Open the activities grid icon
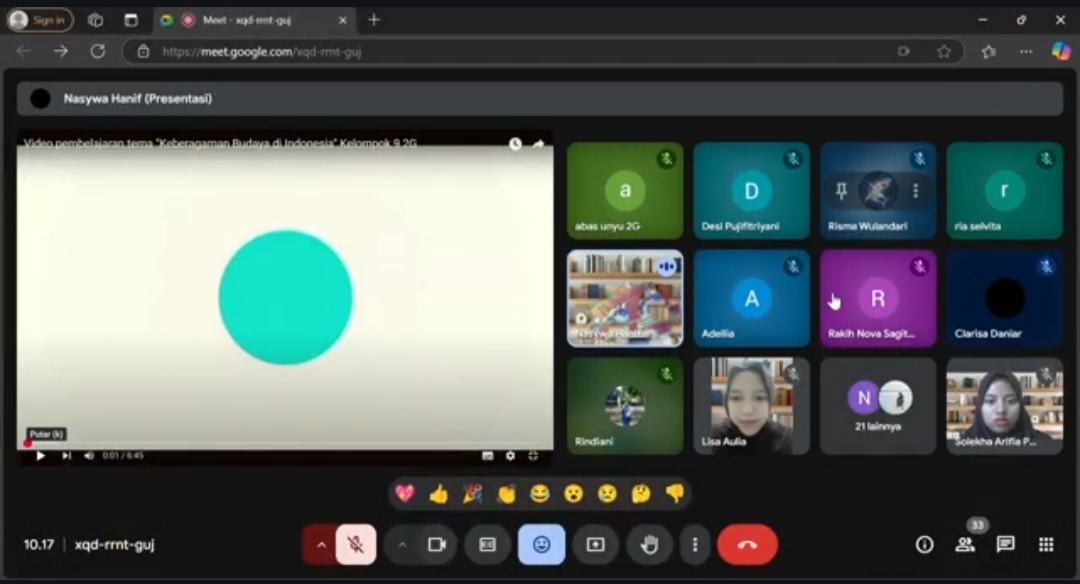Image resolution: width=1080 pixels, height=584 pixels. tap(1046, 544)
